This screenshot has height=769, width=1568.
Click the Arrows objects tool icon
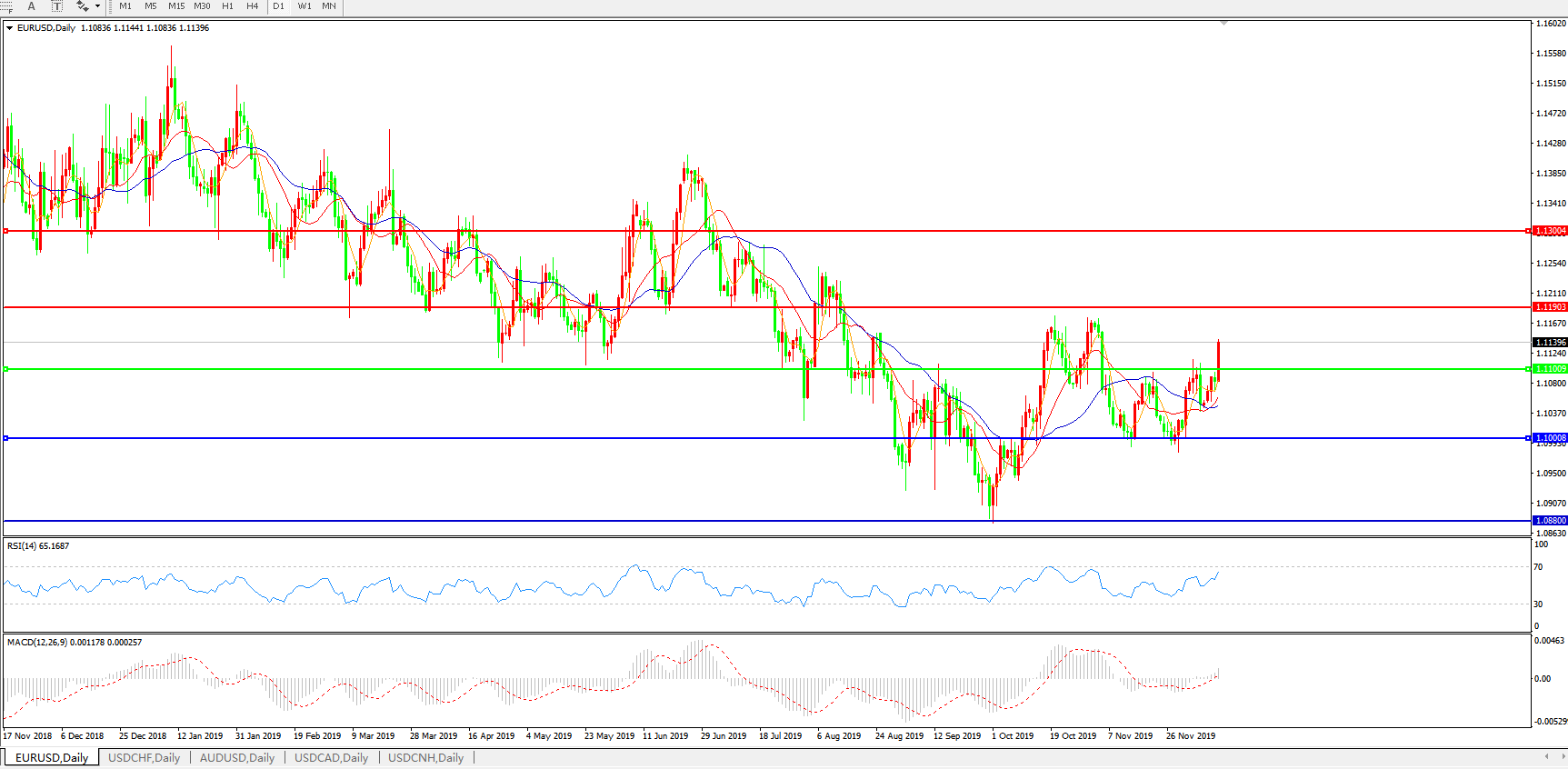82,6
